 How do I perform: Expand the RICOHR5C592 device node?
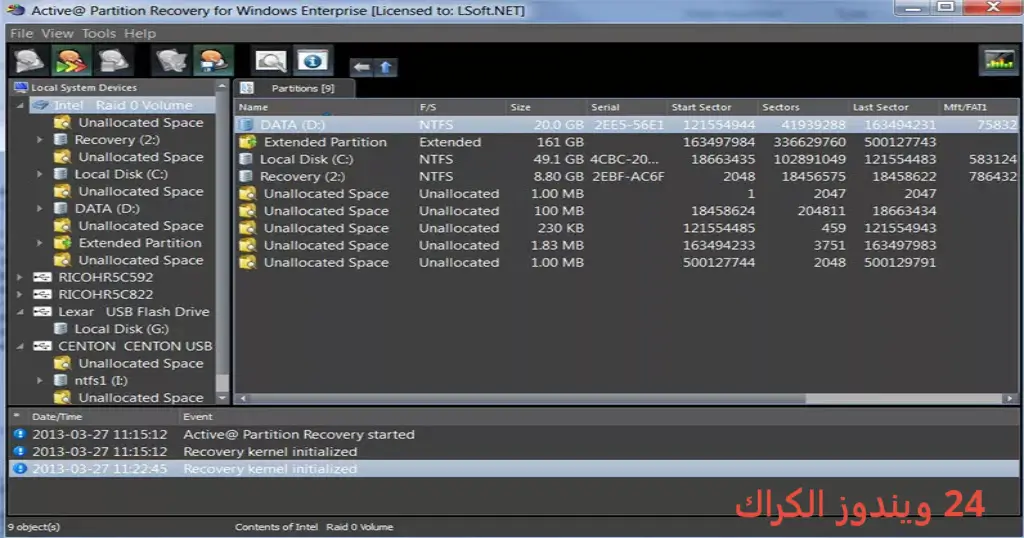point(20,277)
